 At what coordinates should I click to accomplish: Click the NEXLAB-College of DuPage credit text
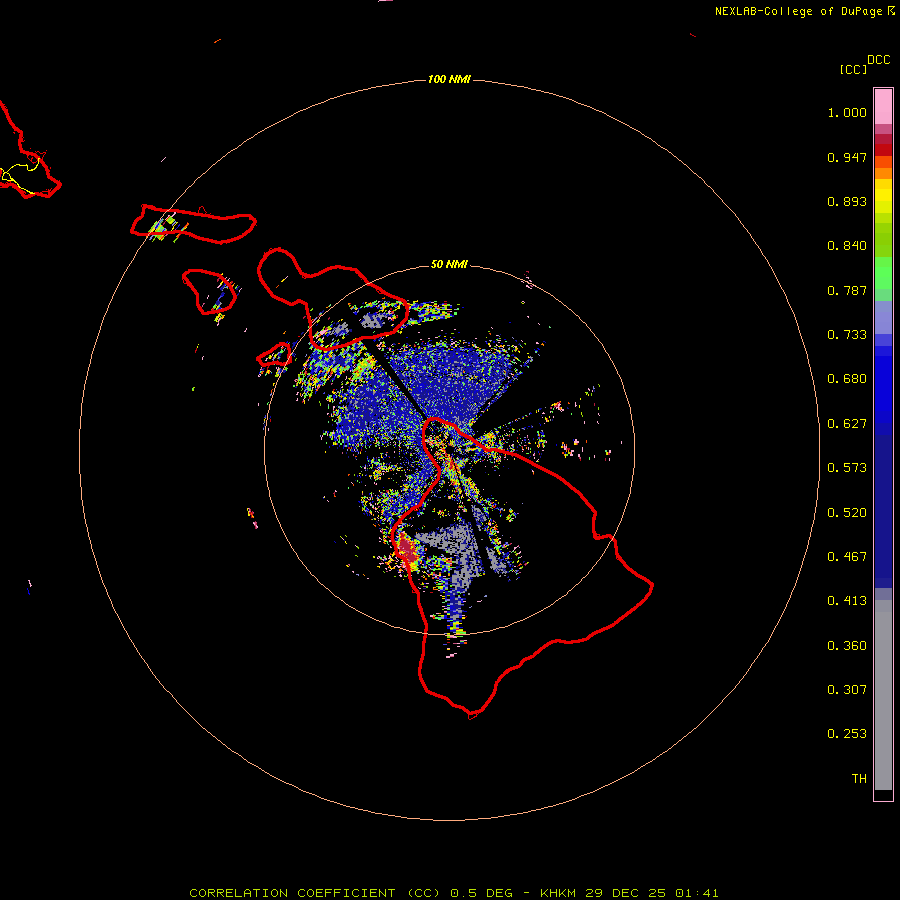click(x=798, y=11)
